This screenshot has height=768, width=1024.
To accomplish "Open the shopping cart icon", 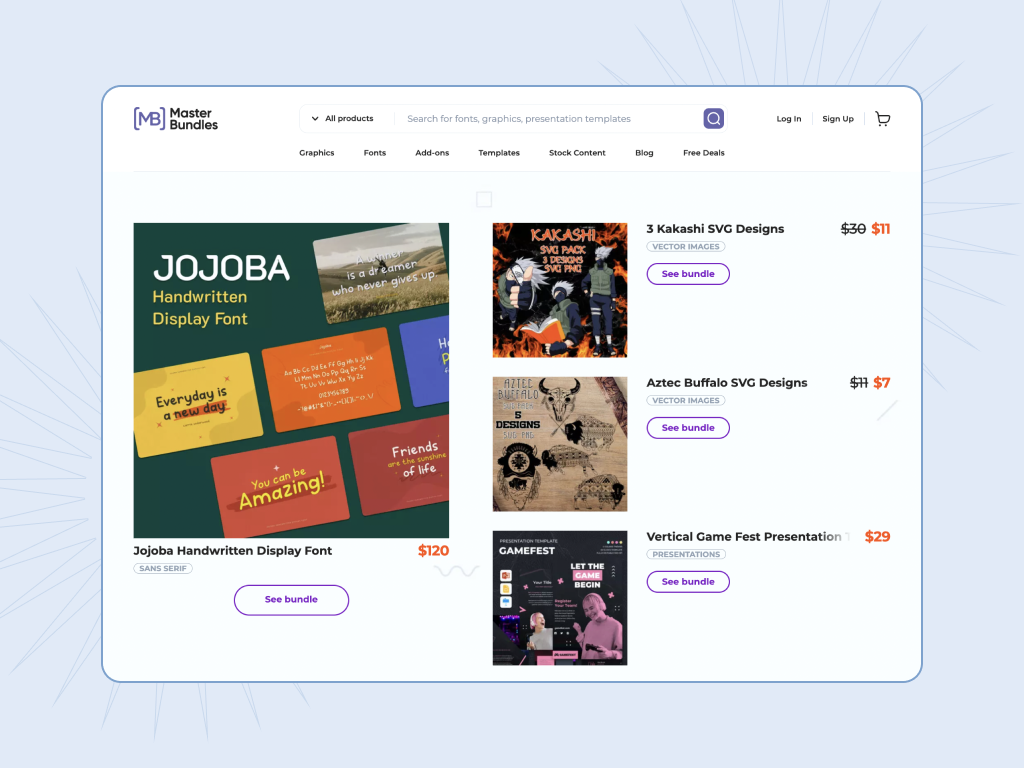I will click(882, 119).
